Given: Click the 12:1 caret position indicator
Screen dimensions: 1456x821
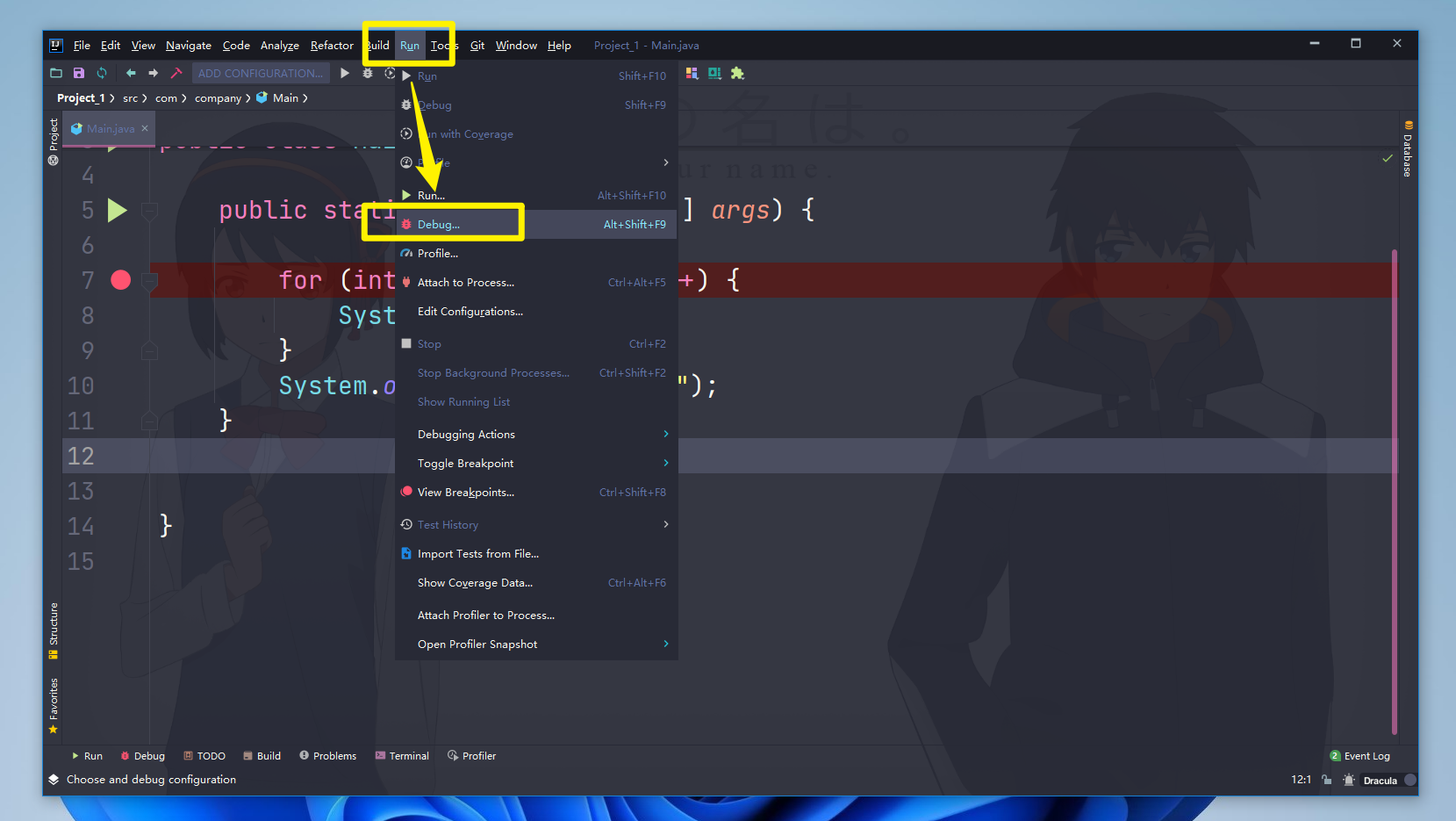Looking at the screenshot, I should pyautogui.click(x=1301, y=780).
